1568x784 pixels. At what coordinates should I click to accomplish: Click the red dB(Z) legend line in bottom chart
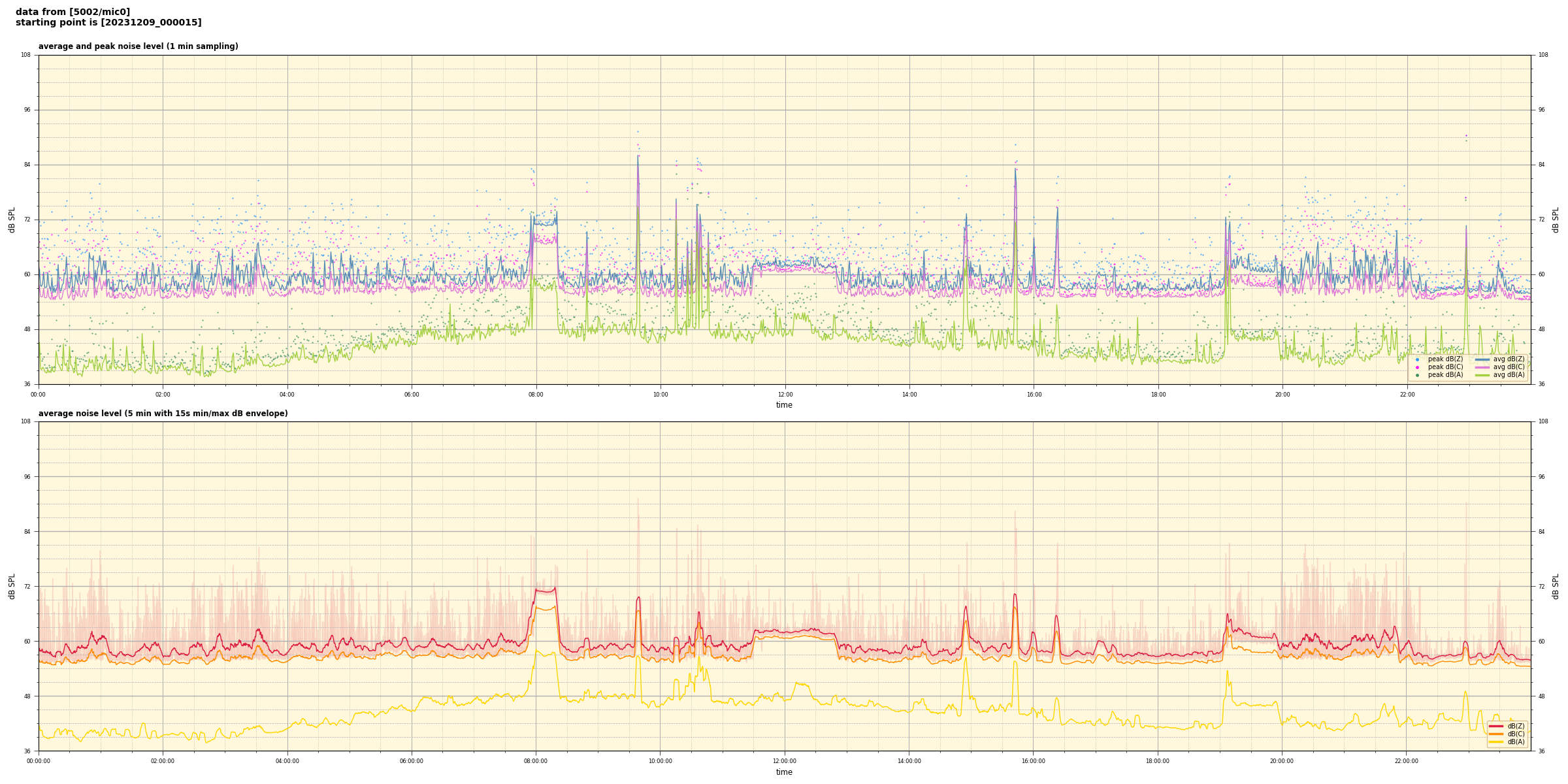[x=1496, y=726]
